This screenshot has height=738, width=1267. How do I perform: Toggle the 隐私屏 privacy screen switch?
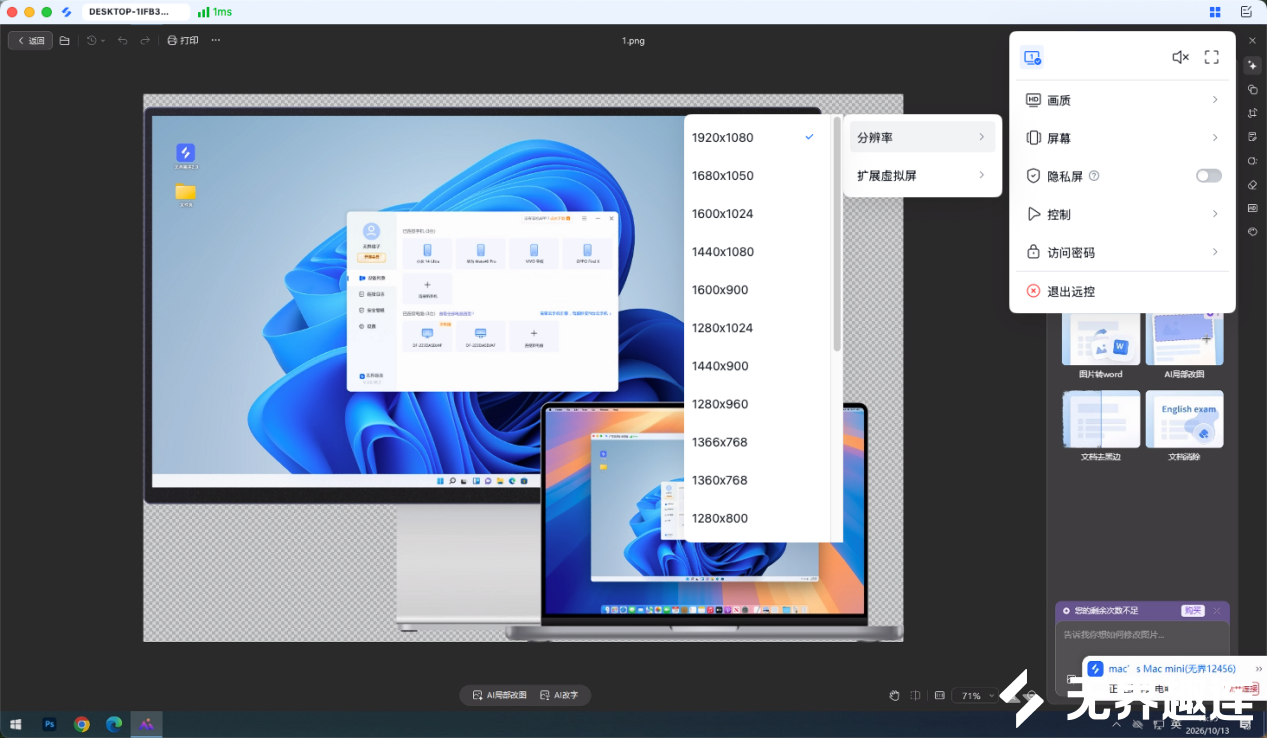point(1208,176)
